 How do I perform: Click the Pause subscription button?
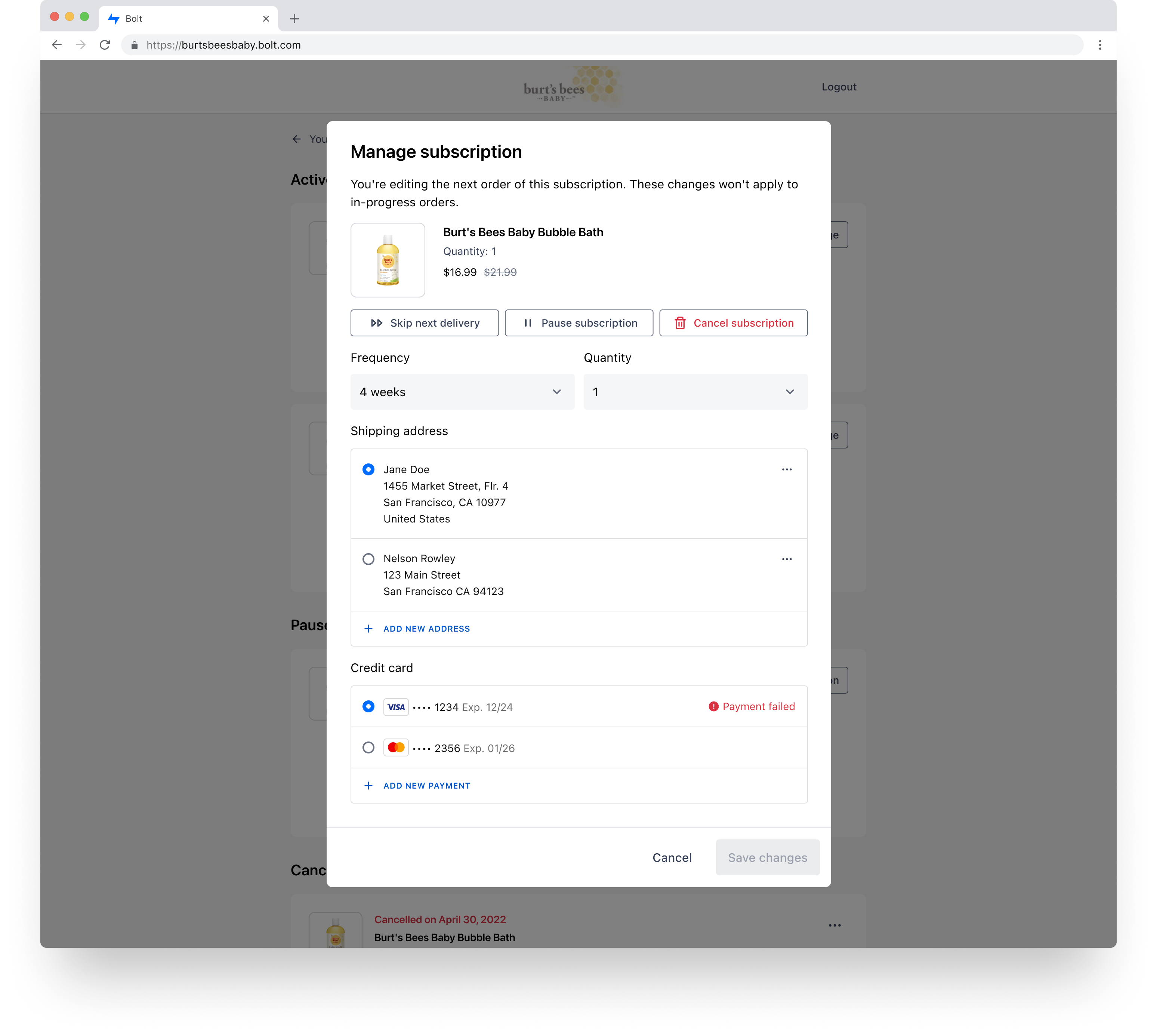[579, 323]
